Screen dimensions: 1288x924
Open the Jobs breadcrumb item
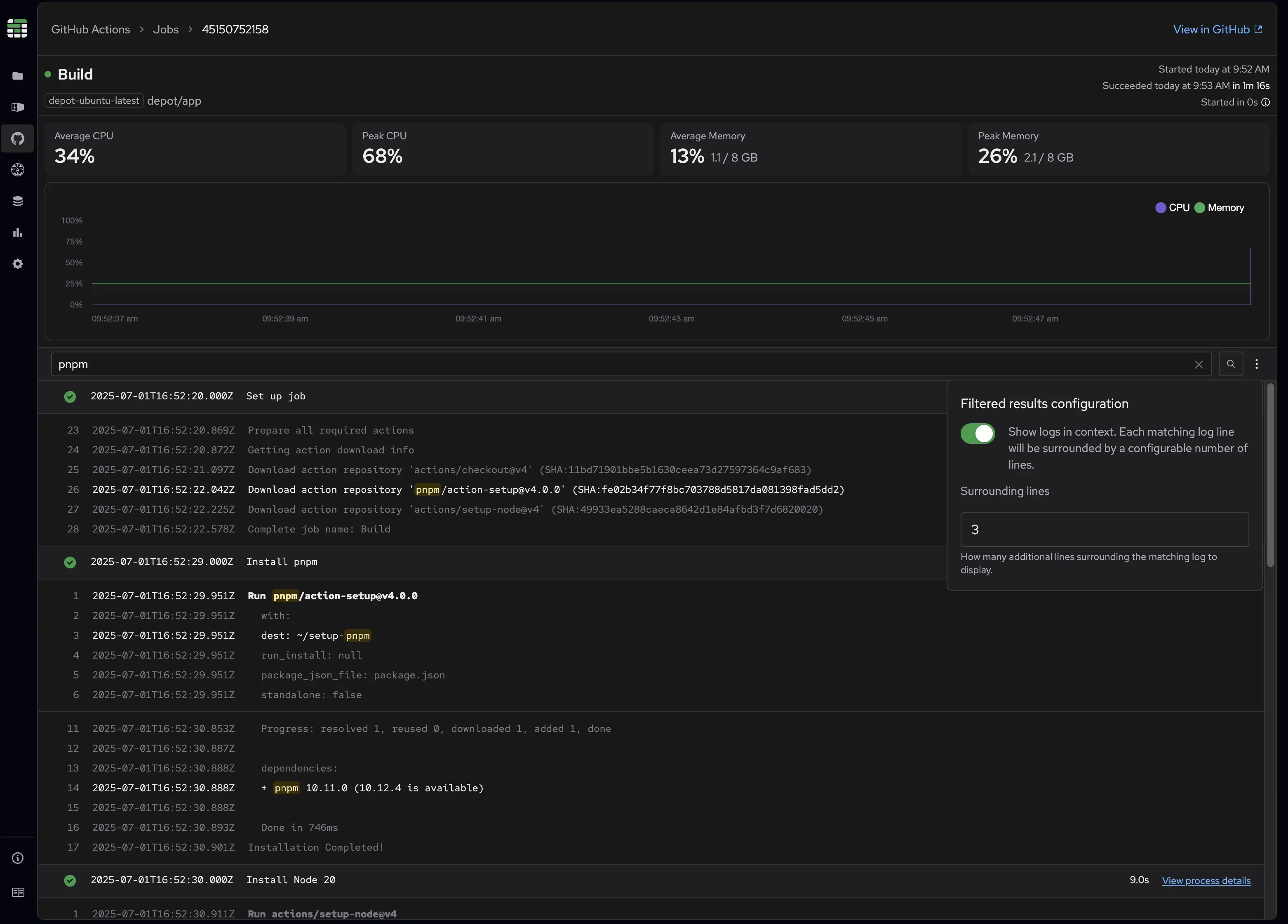(x=166, y=29)
